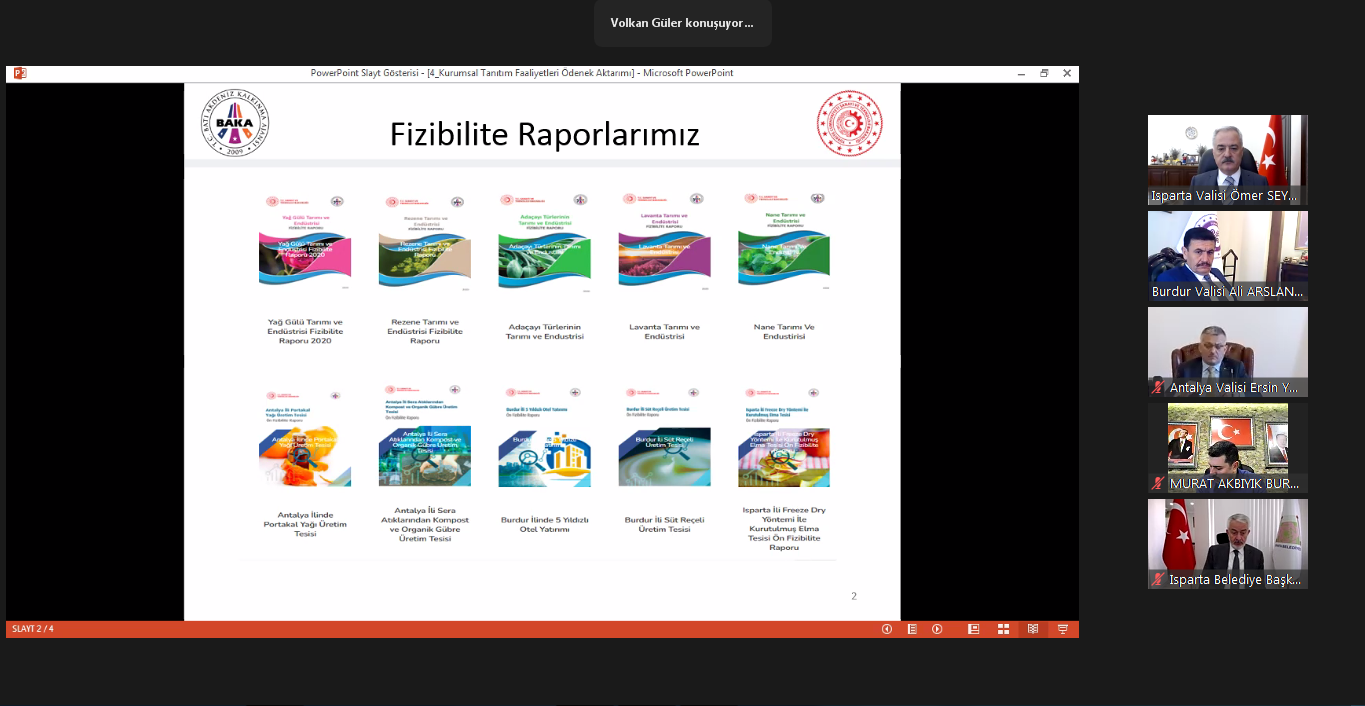
Task: Restore down the PowerPoint slideshow window
Action: [x=1044, y=73]
